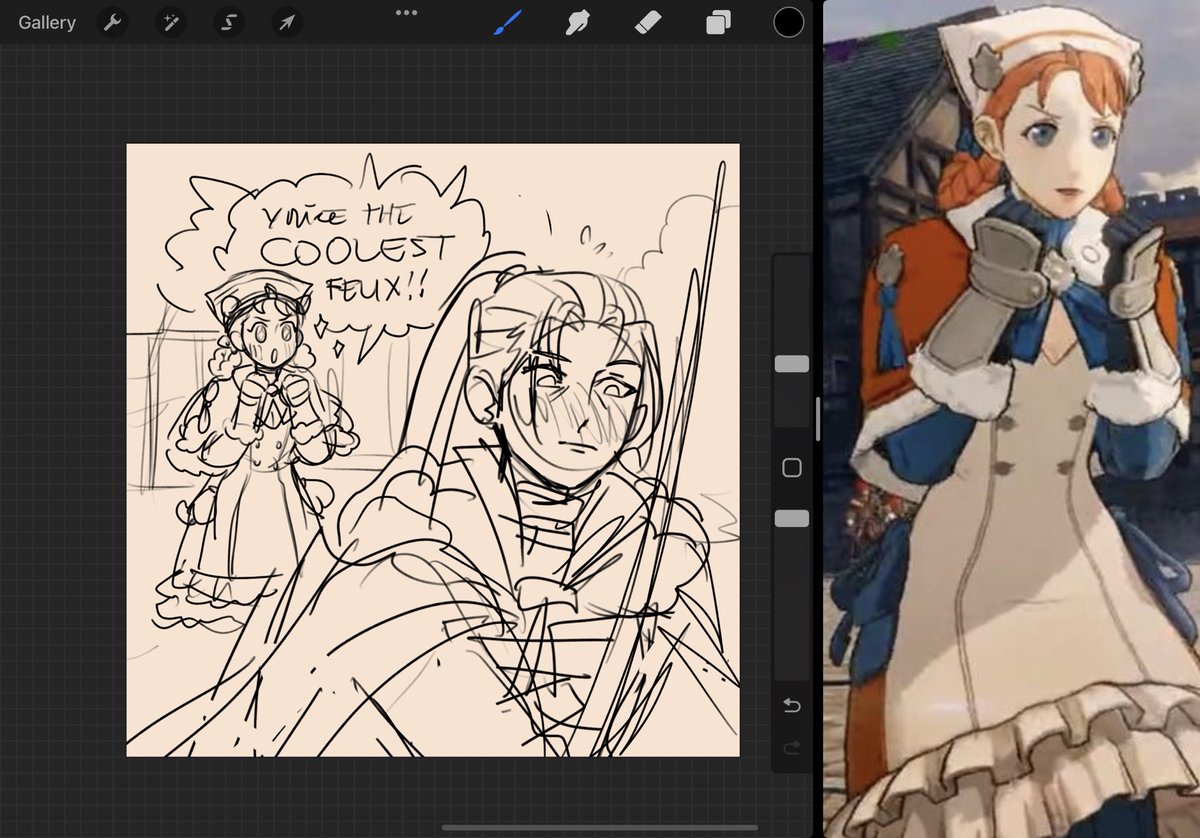
Task: Open the Actions wrench menu
Action: (113, 22)
